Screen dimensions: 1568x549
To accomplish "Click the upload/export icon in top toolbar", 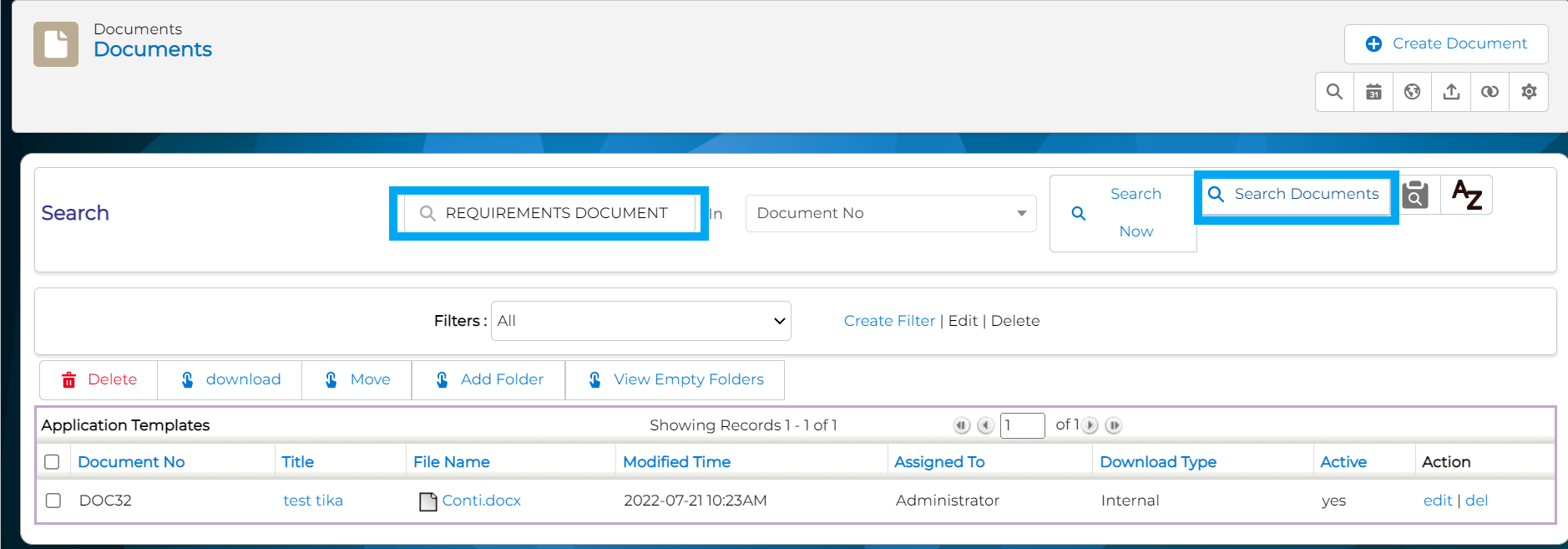I will tap(1451, 92).
